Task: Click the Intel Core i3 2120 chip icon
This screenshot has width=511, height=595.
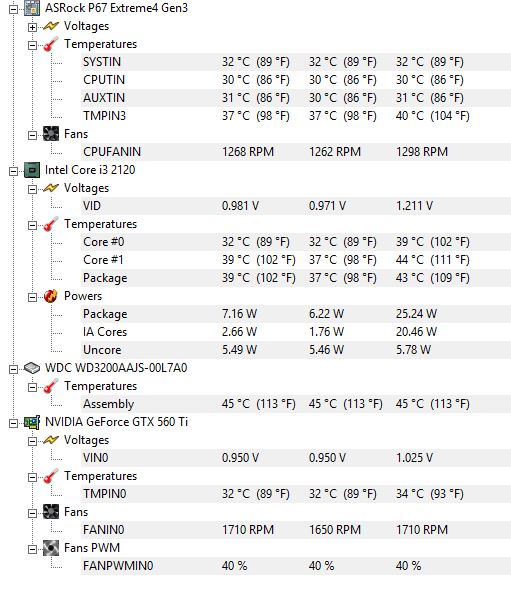Action: tap(32, 170)
